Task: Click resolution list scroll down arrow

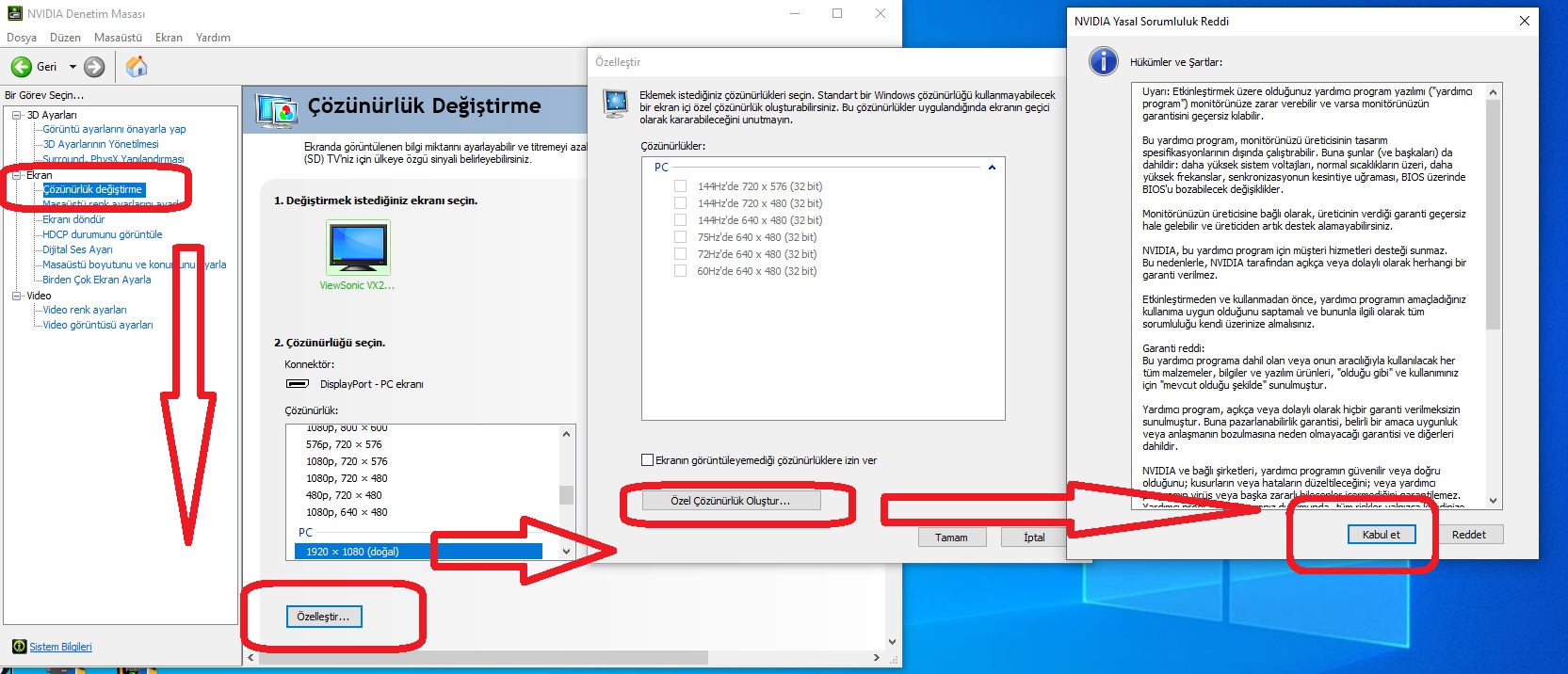Action: point(566,552)
